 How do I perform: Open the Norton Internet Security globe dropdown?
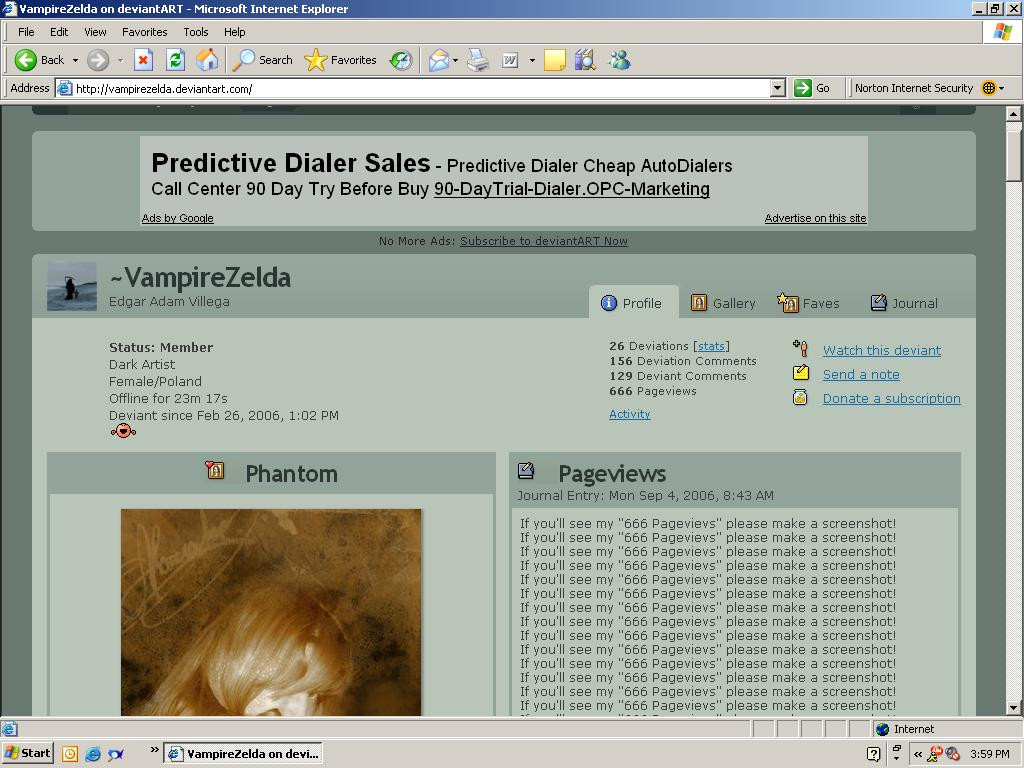[x=993, y=88]
